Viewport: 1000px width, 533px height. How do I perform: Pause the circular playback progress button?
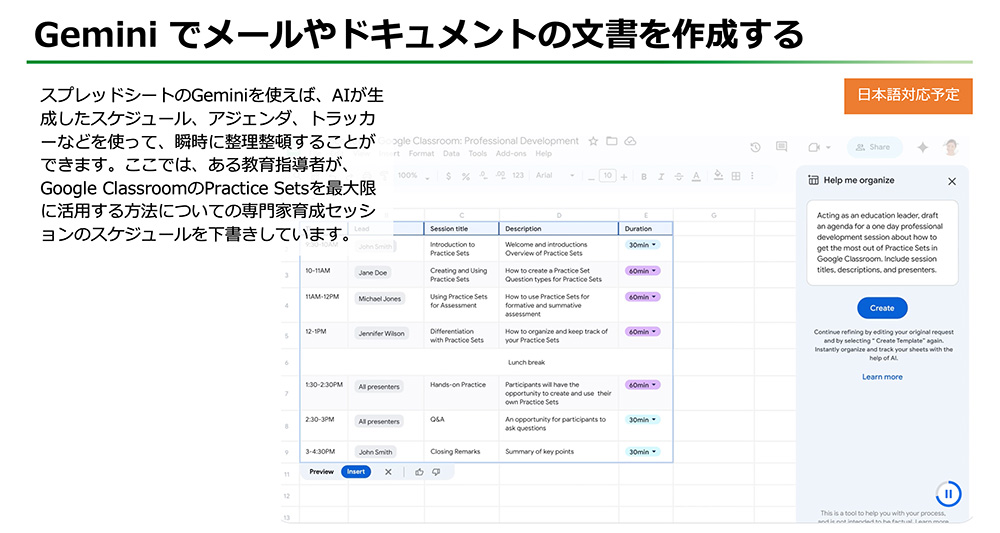[948, 493]
